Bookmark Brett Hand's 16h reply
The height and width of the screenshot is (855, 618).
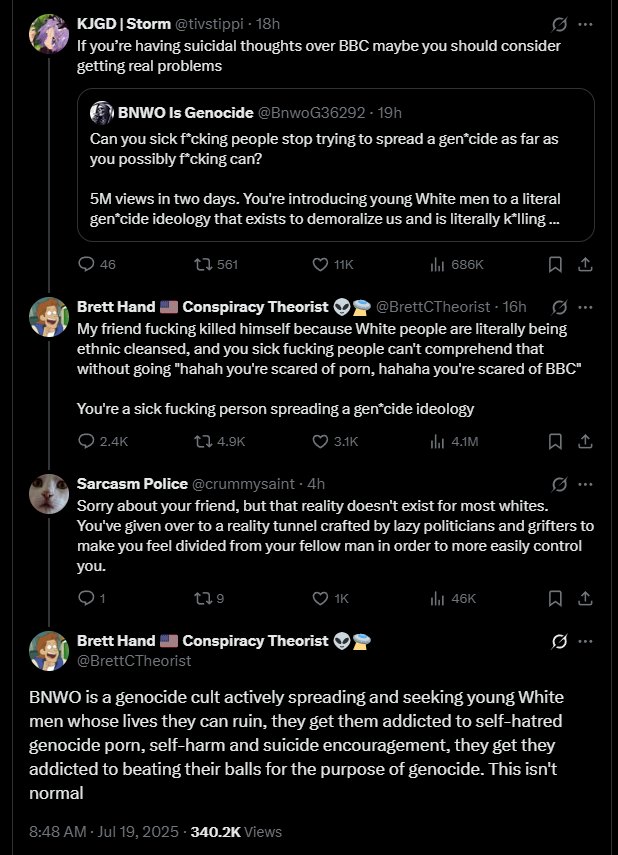click(555, 441)
